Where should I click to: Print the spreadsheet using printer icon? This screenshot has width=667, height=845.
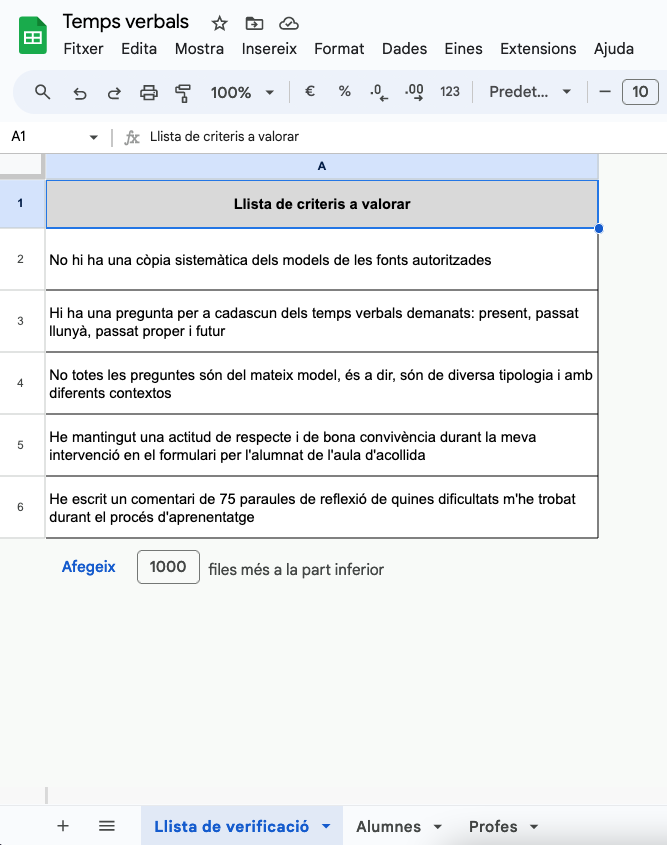point(149,92)
